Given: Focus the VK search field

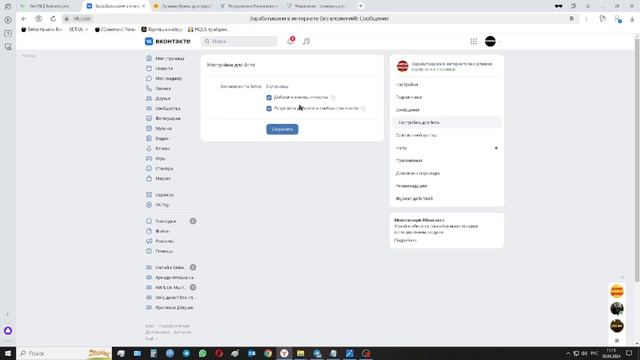Looking at the screenshot, I should [239, 41].
